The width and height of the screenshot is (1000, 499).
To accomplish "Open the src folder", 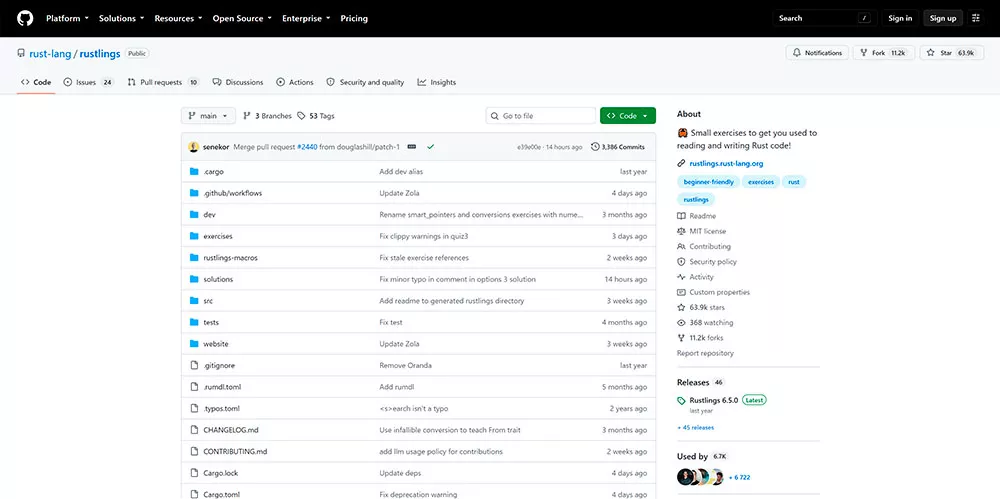I will click(208, 301).
